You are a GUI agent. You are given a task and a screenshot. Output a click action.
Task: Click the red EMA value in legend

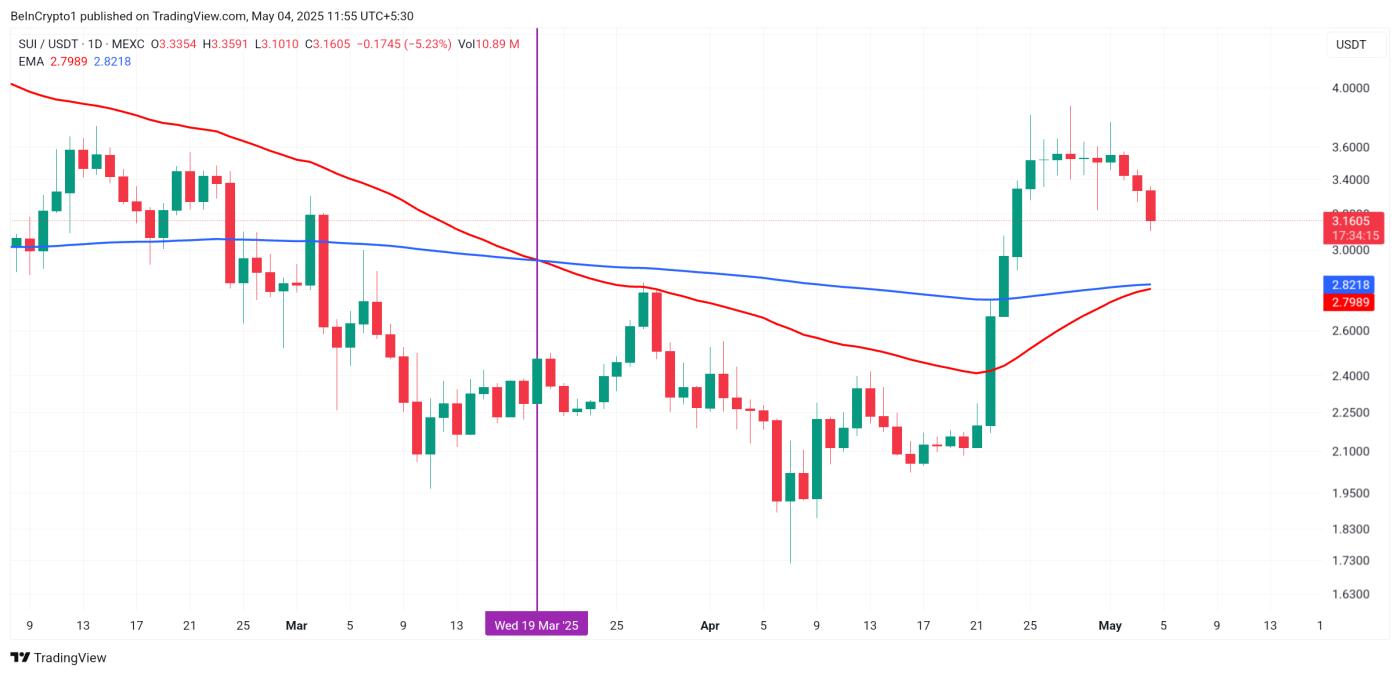(x=68, y=61)
